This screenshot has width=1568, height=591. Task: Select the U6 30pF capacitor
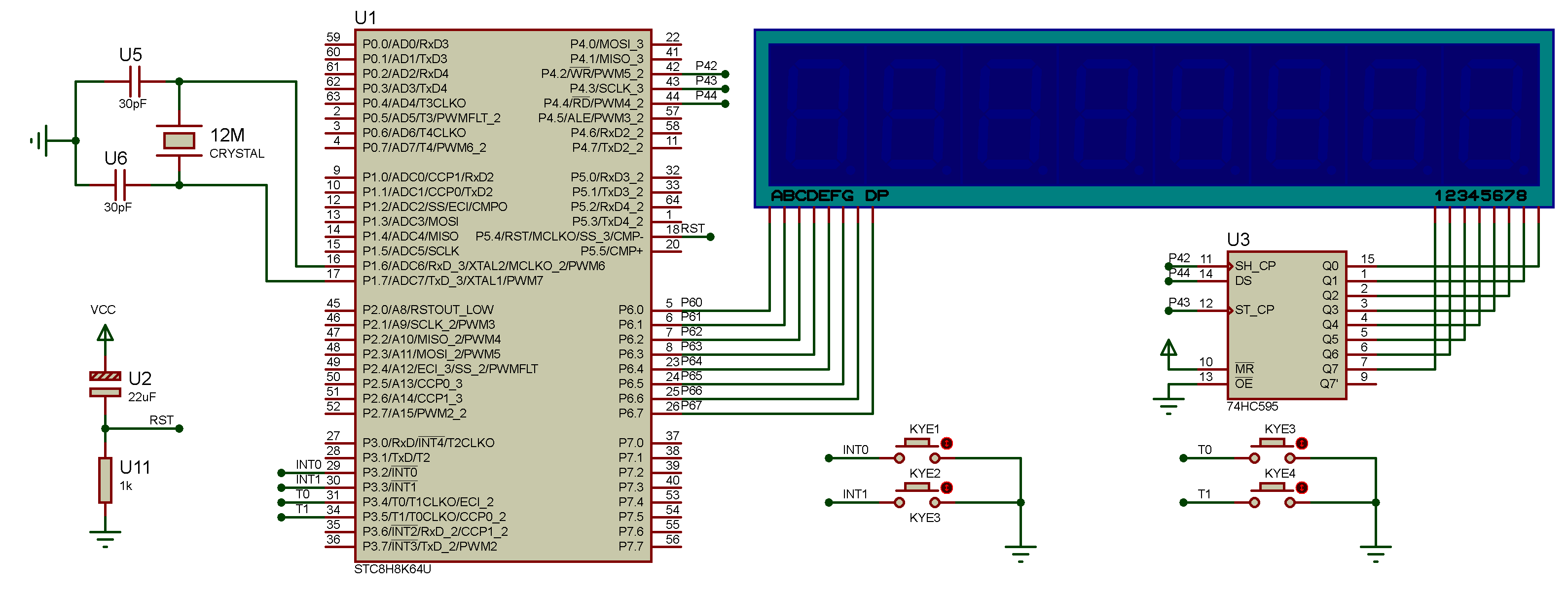[120, 185]
